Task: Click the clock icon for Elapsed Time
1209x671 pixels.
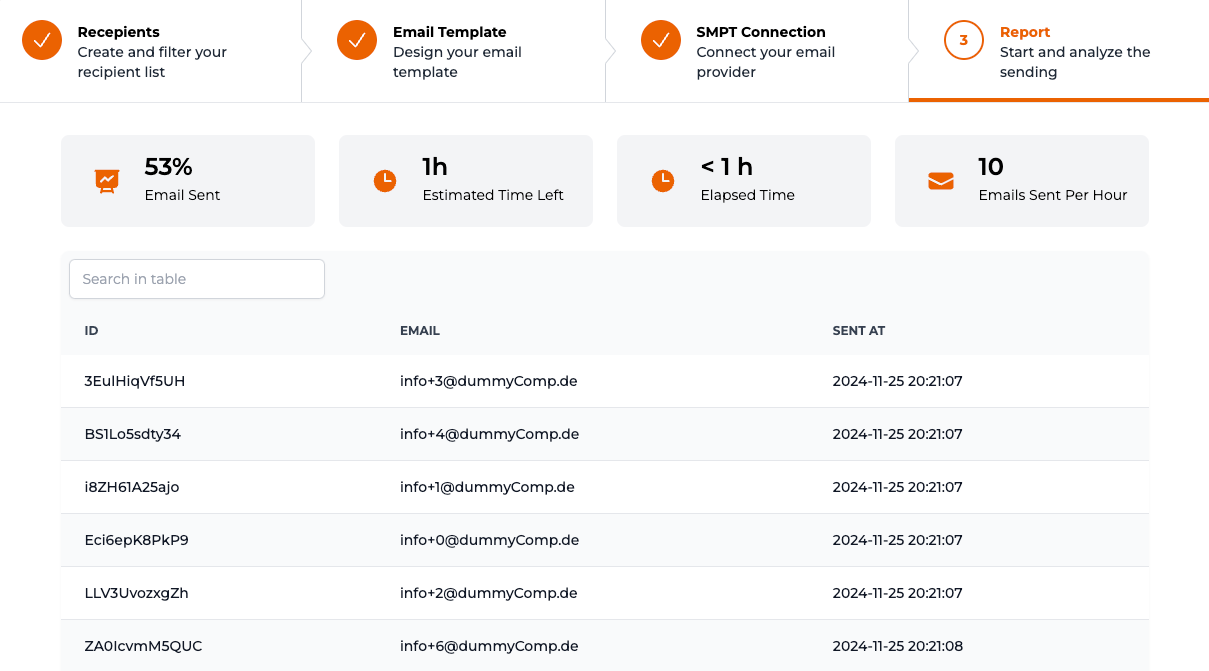Action: point(663,180)
